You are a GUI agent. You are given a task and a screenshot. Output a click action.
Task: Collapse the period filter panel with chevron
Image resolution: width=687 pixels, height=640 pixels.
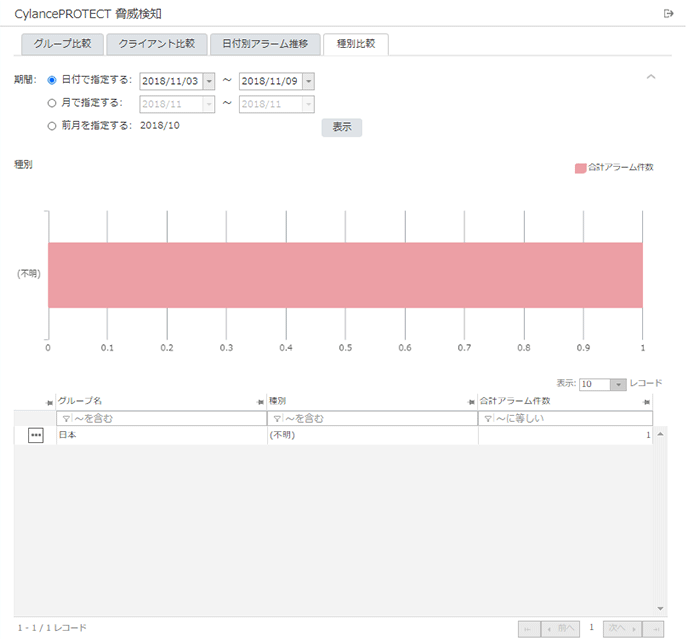click(651, 77)
